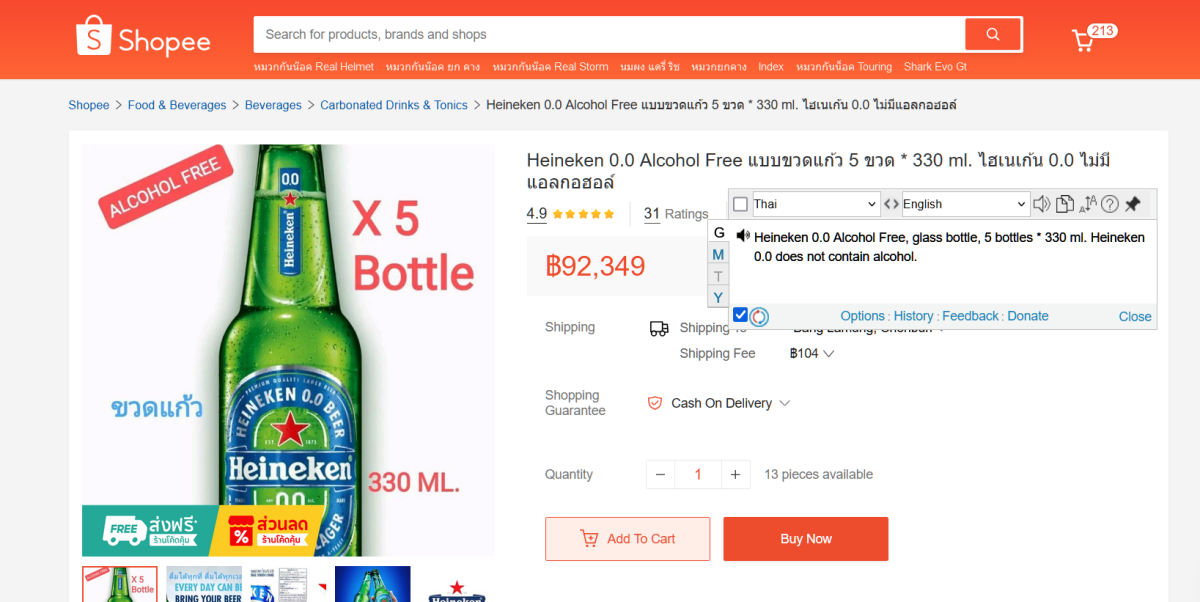This screenshot has width=1200, height=602.
Task: Copy the translation using the copy icon
Action: [x=1063, y=204]
